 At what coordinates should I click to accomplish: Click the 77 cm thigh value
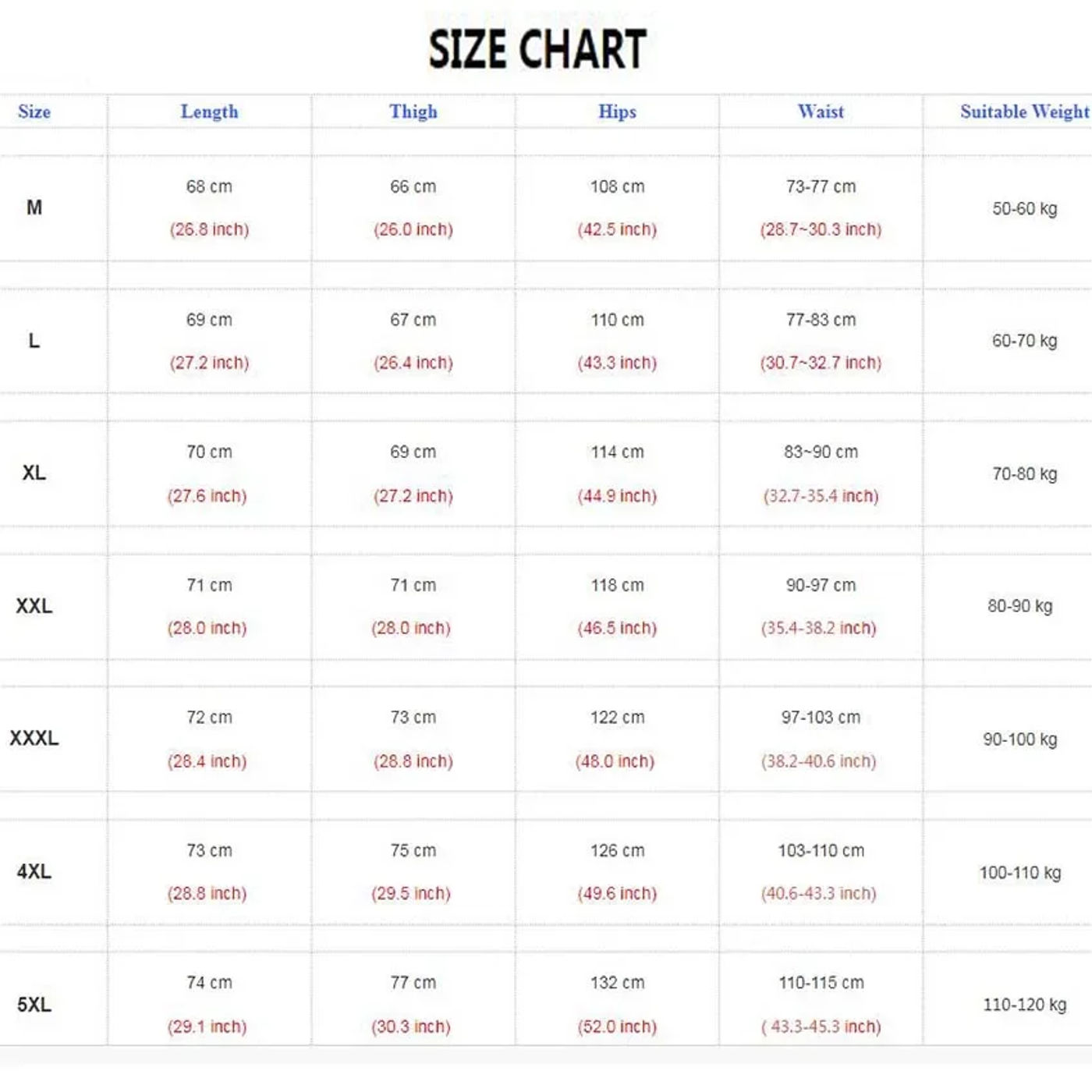click(413, 983)
